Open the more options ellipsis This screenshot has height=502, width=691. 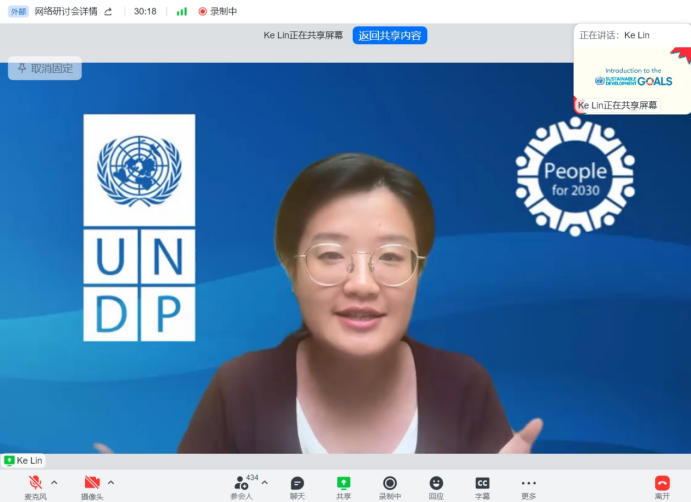click(529, 487)
